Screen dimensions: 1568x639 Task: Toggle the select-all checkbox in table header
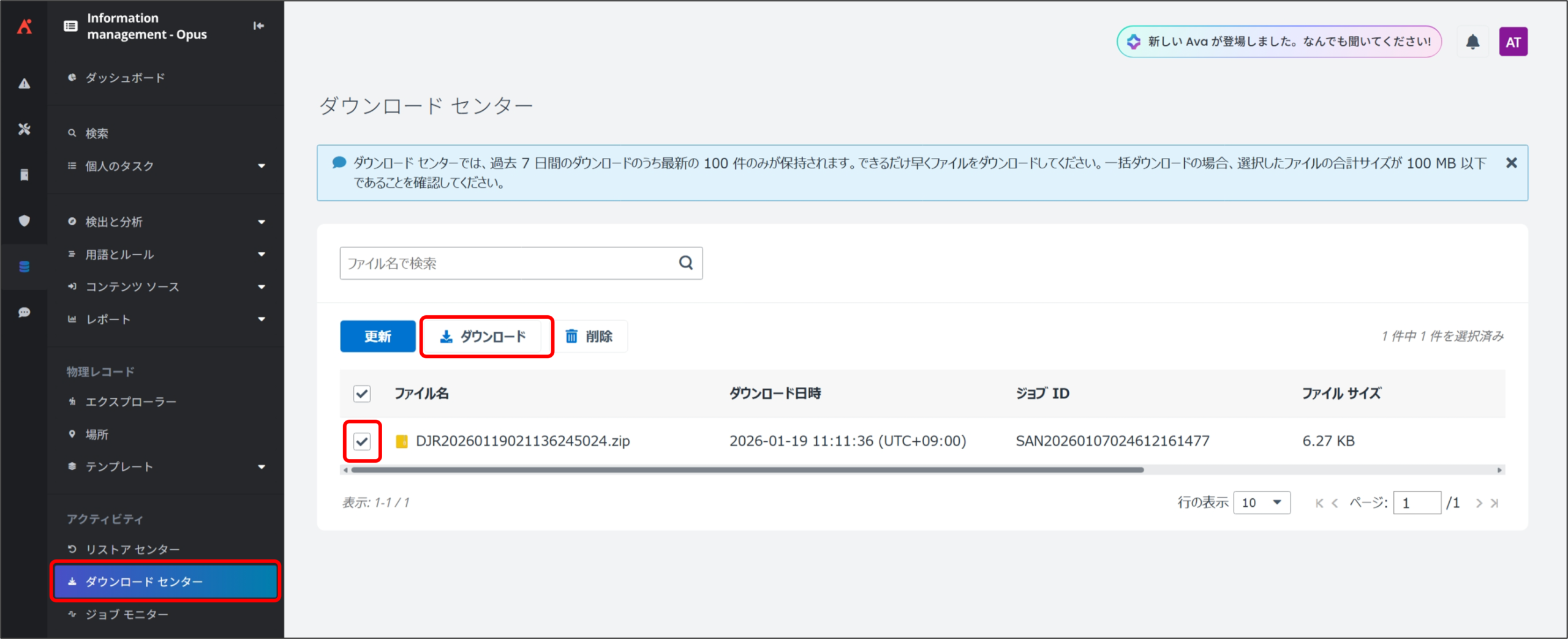point(362,394)
